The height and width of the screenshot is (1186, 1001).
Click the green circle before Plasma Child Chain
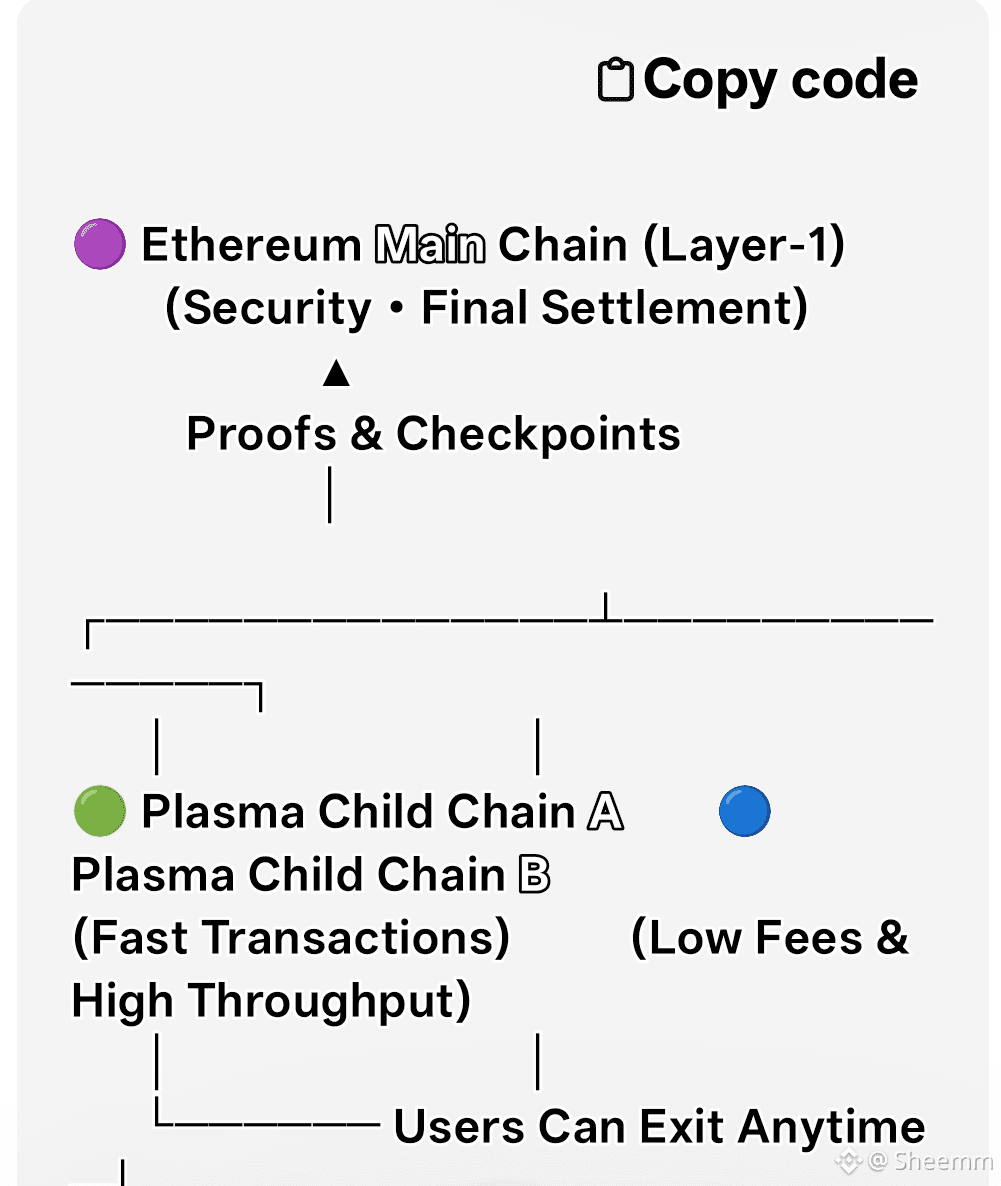click(100, 811)
